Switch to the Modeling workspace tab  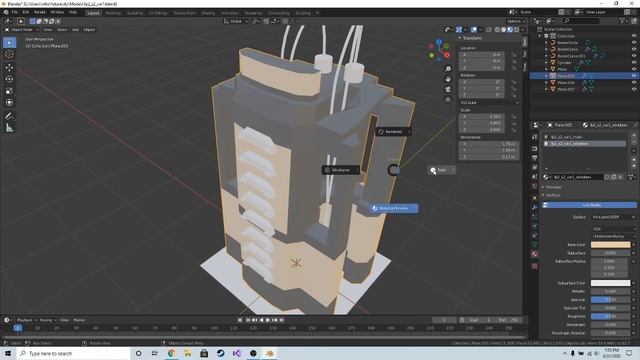(x=113, y=13)
